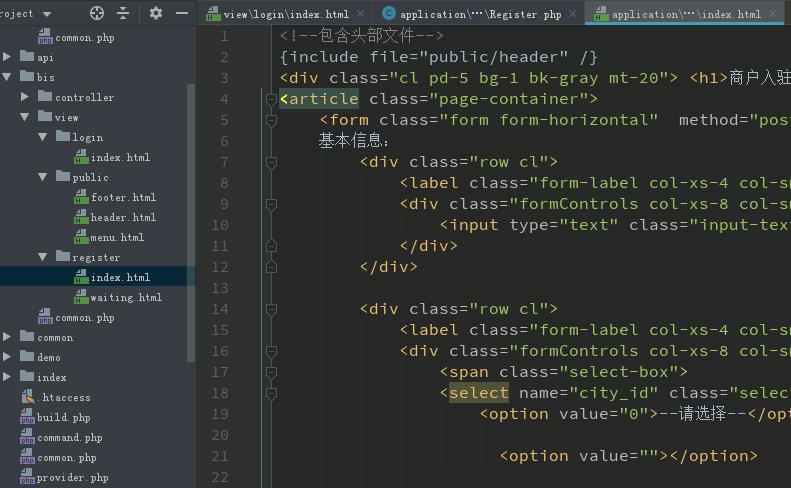Screen dimensions: 791x488
Task: Open project panel settings gear
Action: [x=156, y=13]
